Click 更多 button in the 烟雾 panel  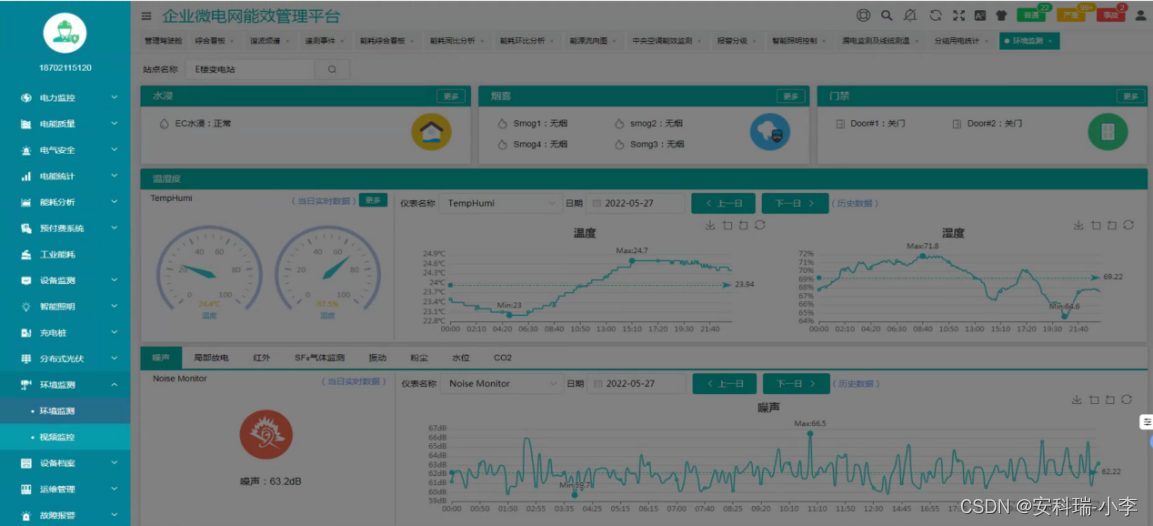pyautogui.click(x=790, y=96)
